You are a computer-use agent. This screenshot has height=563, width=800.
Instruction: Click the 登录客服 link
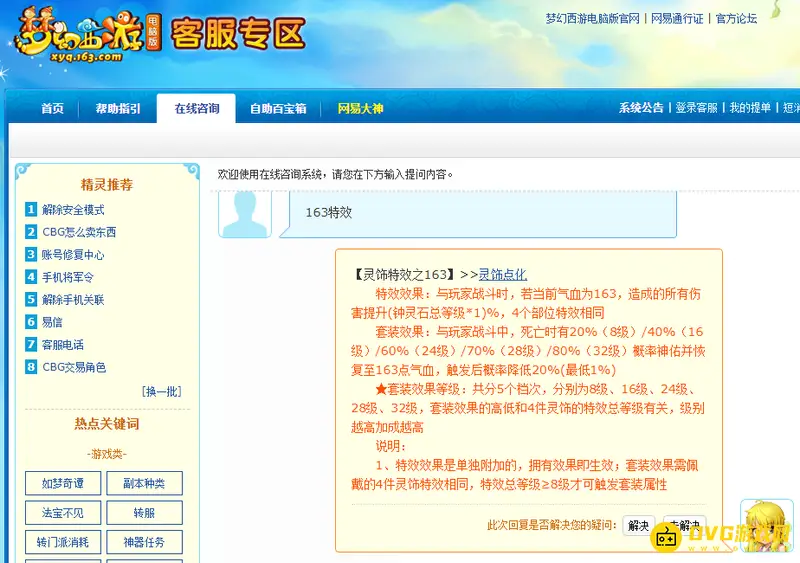coord(696,108)
